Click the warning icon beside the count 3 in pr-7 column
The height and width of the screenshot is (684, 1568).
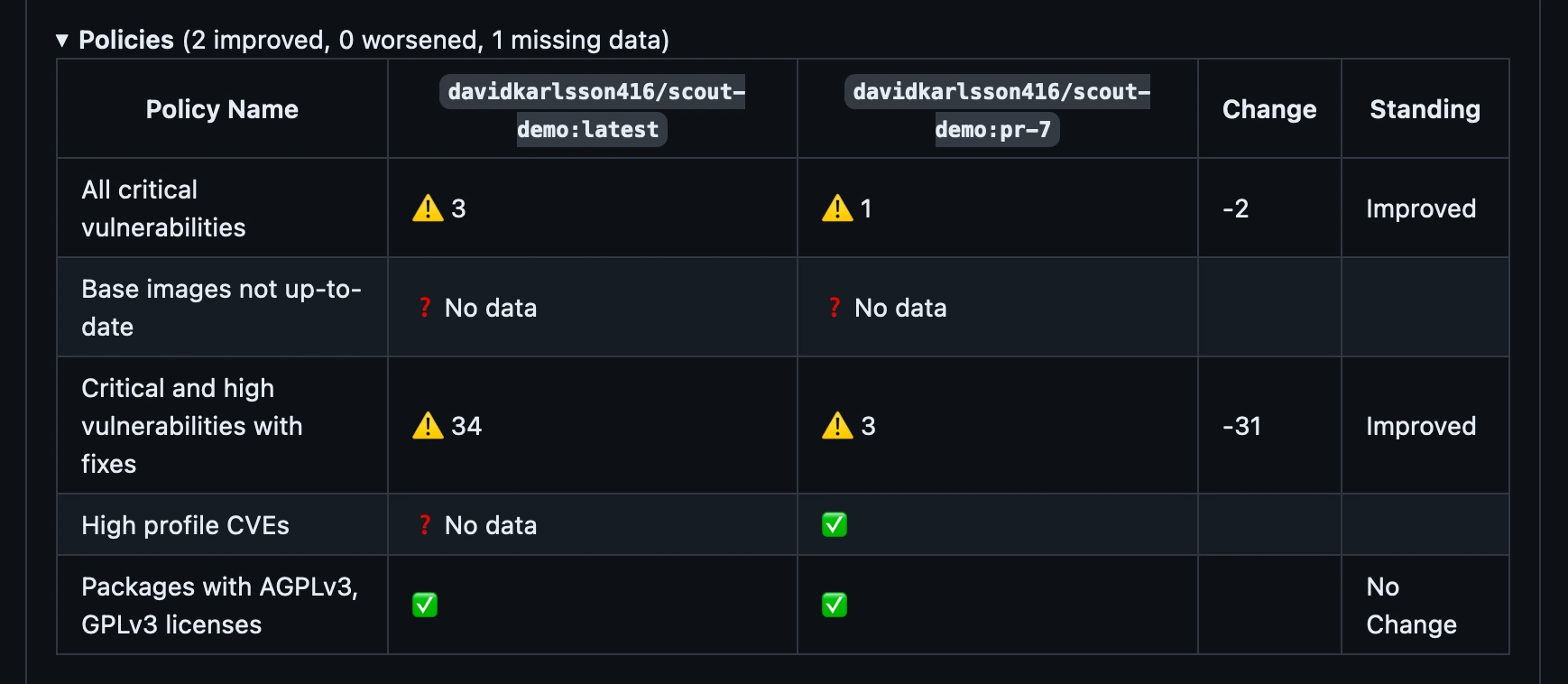pyautogui.click(x=838, y=426)
